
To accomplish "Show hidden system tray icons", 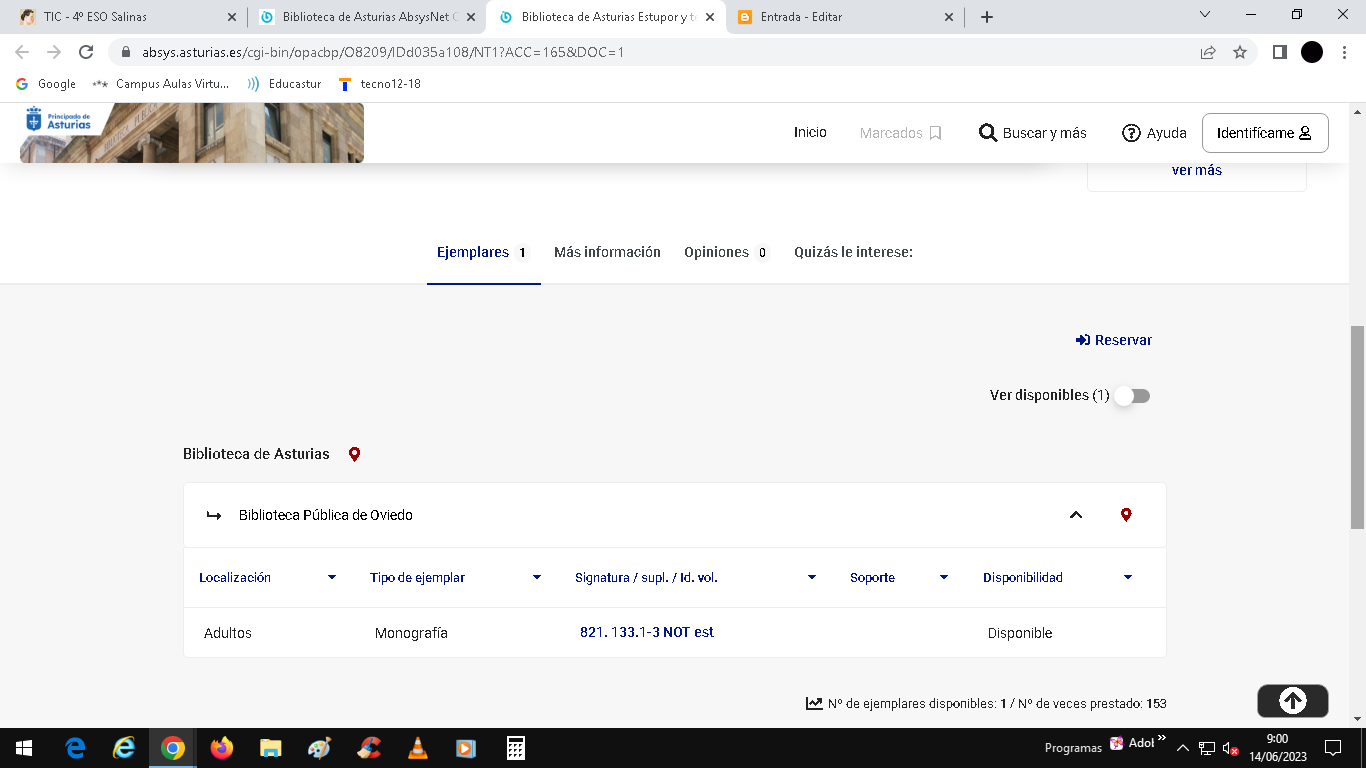I will (x=1183, y=748).
